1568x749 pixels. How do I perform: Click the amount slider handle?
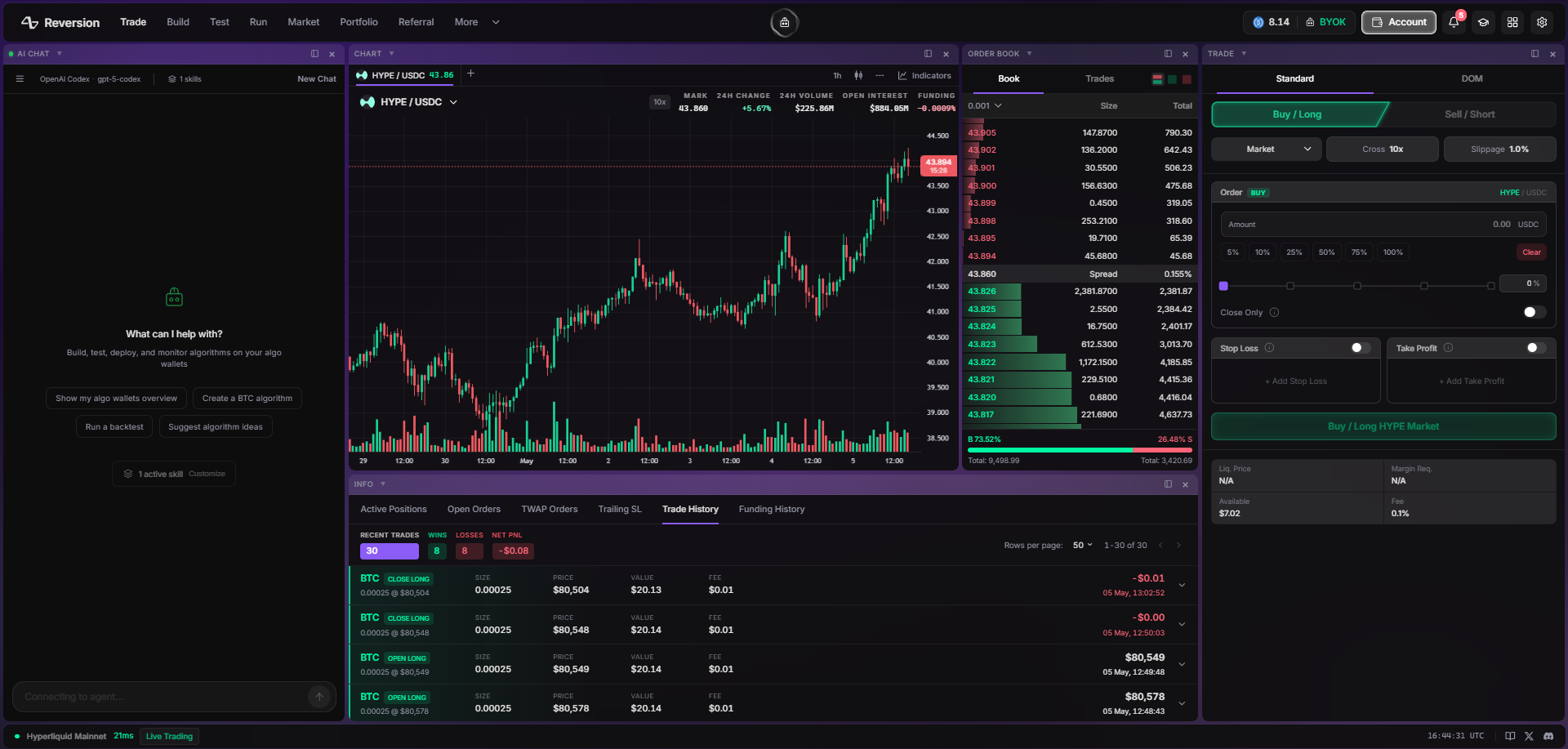1223,286
